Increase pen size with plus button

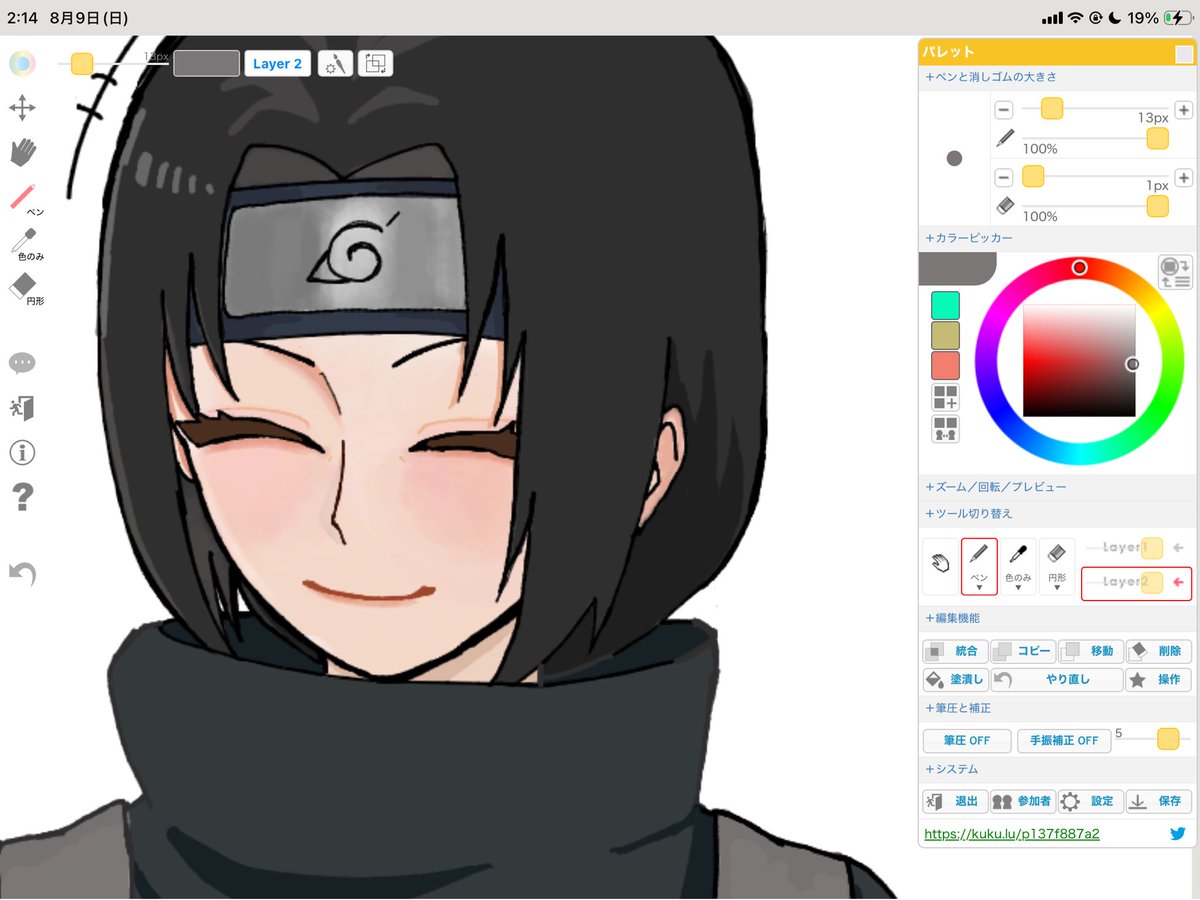[1183, 110]
